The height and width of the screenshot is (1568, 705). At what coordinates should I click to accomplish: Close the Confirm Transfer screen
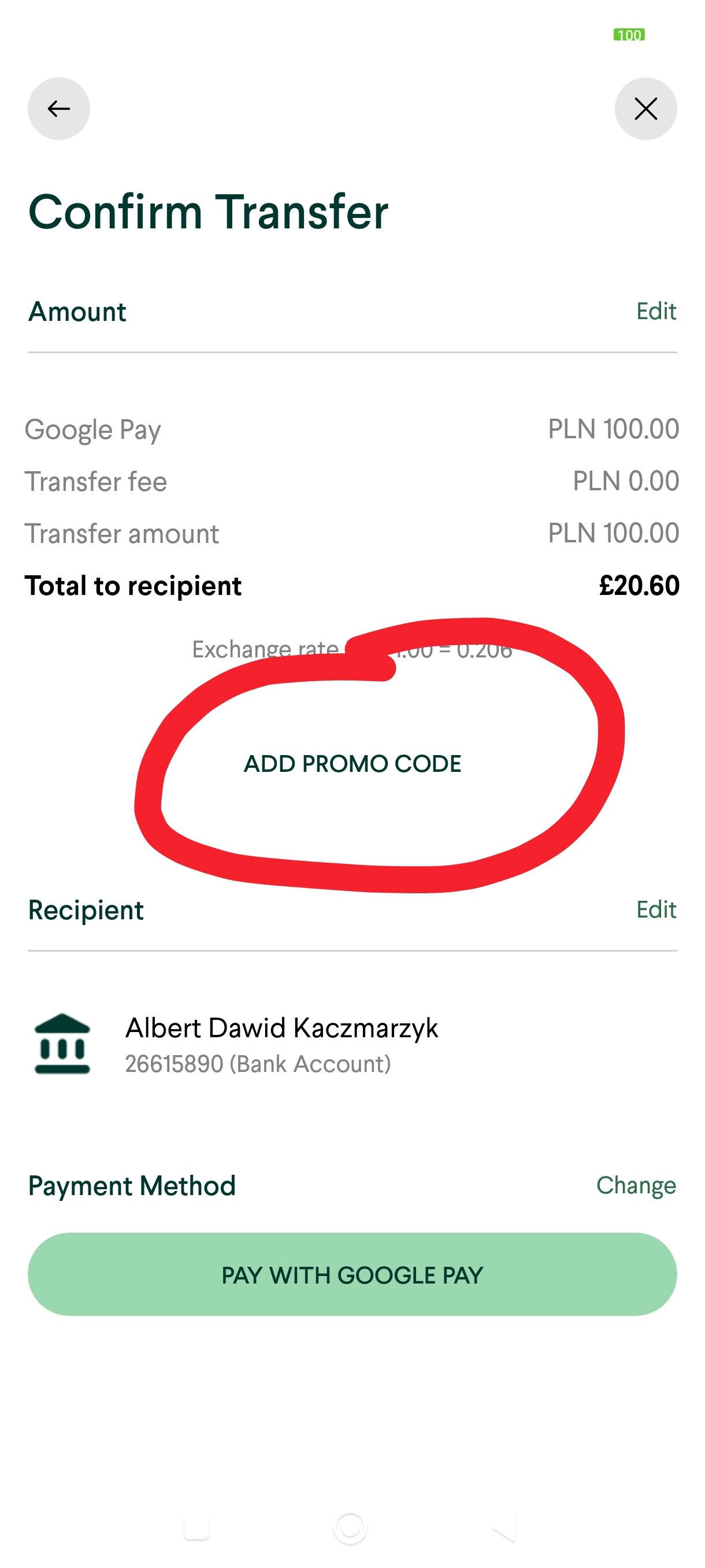point(645,109)
